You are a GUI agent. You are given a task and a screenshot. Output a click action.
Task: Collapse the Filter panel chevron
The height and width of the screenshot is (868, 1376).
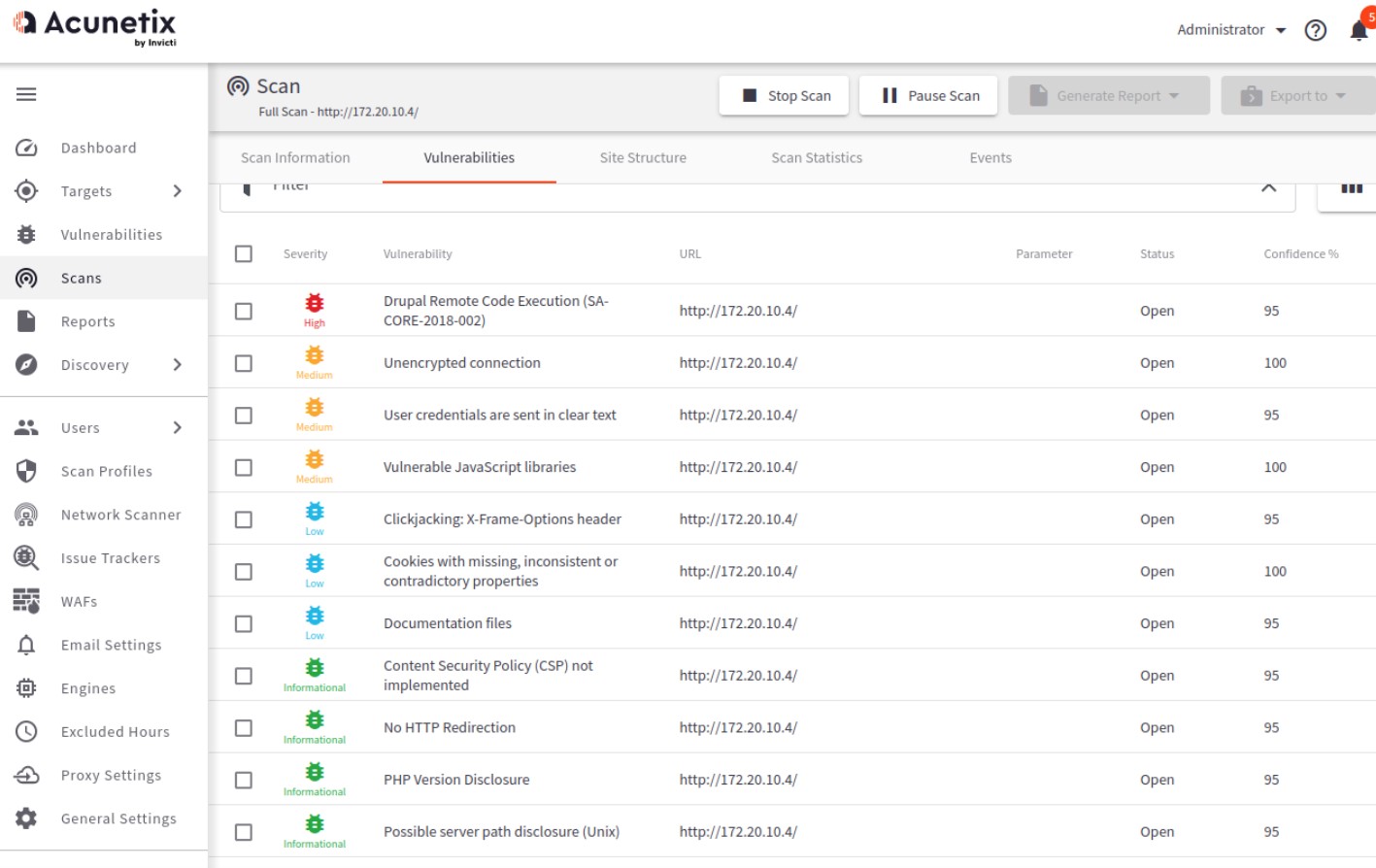coord(1268,187)
